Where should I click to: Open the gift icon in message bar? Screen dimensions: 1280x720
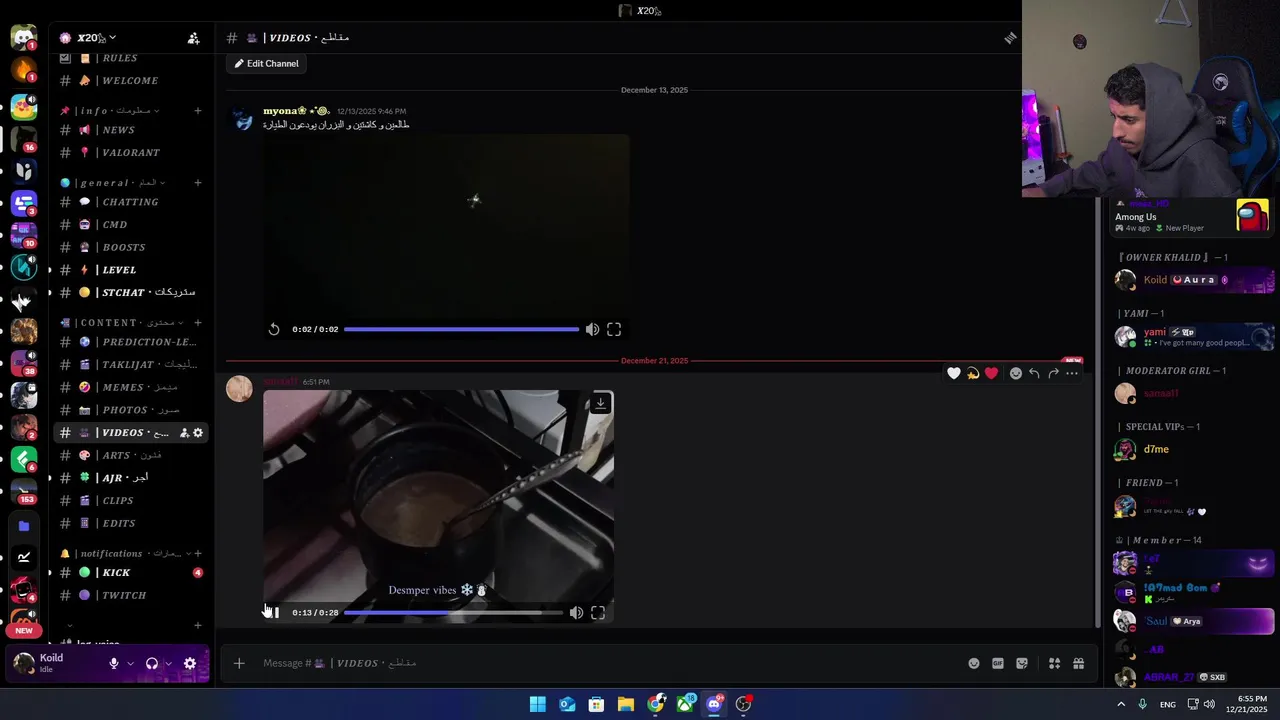coord(1078,663)
